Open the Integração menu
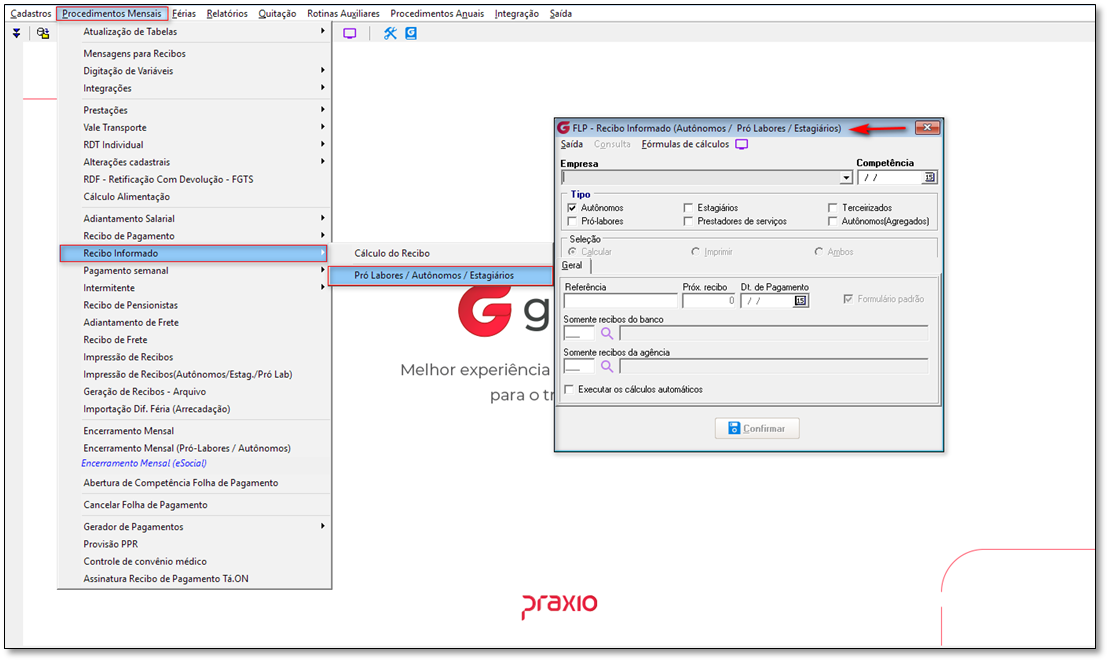The width and height of the screenshot is (1109, 662). coord(516,13)
